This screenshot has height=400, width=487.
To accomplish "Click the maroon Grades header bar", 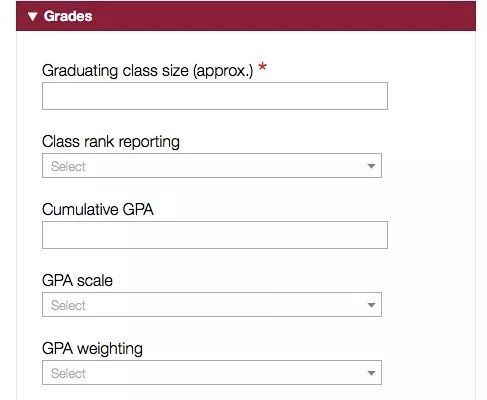I will (x=246, y=16).
